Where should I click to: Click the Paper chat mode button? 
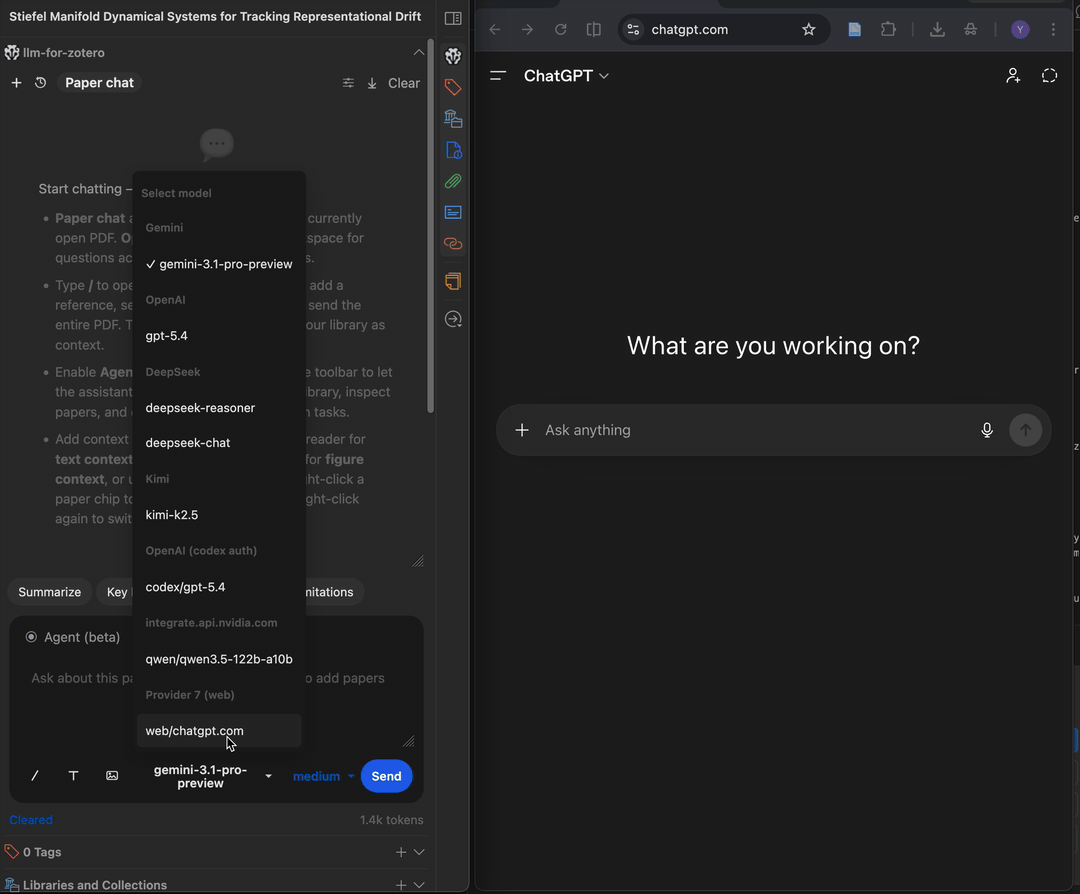(x=99, y=83)
